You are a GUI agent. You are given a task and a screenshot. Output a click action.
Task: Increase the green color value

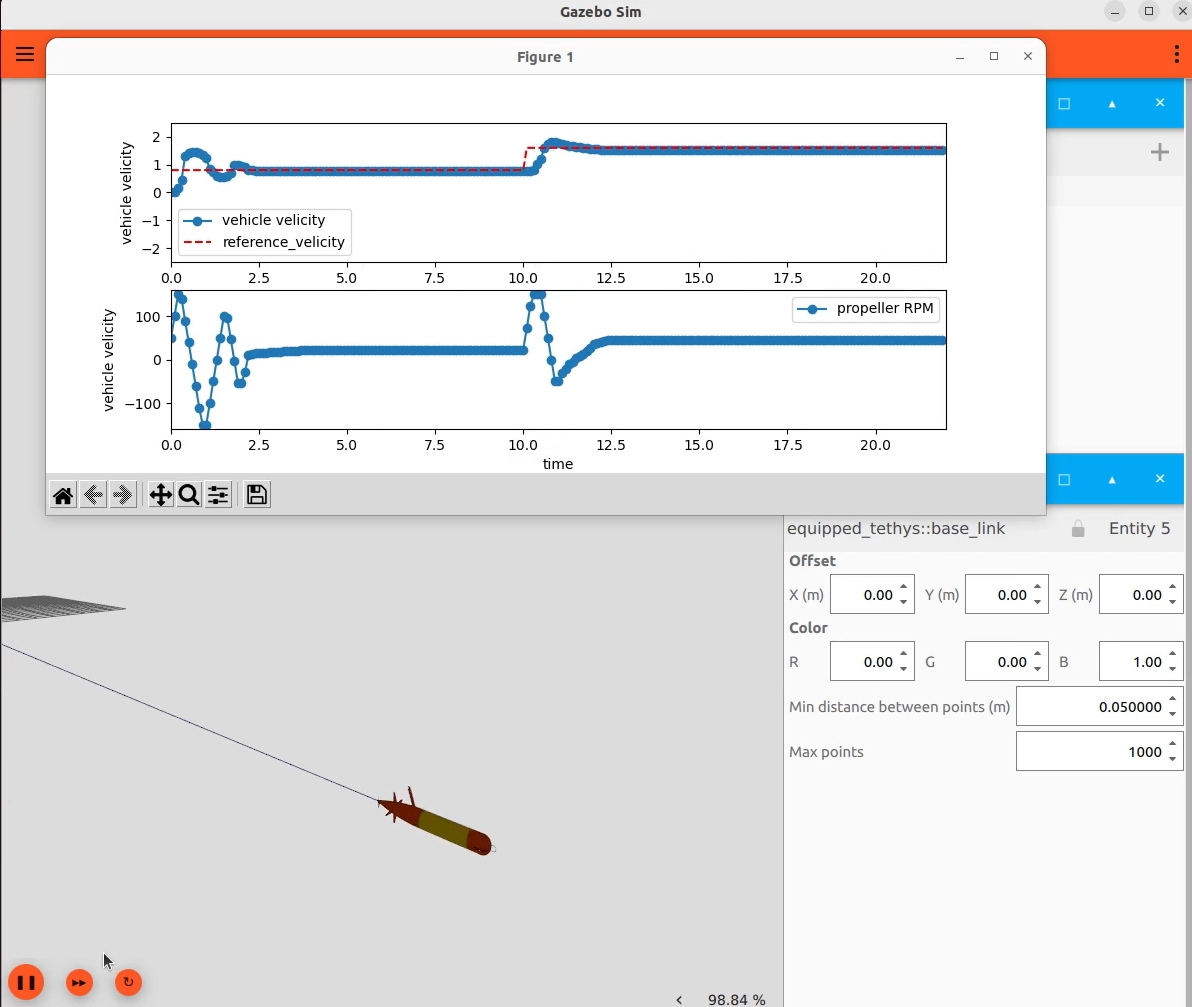pos(1038,654)
